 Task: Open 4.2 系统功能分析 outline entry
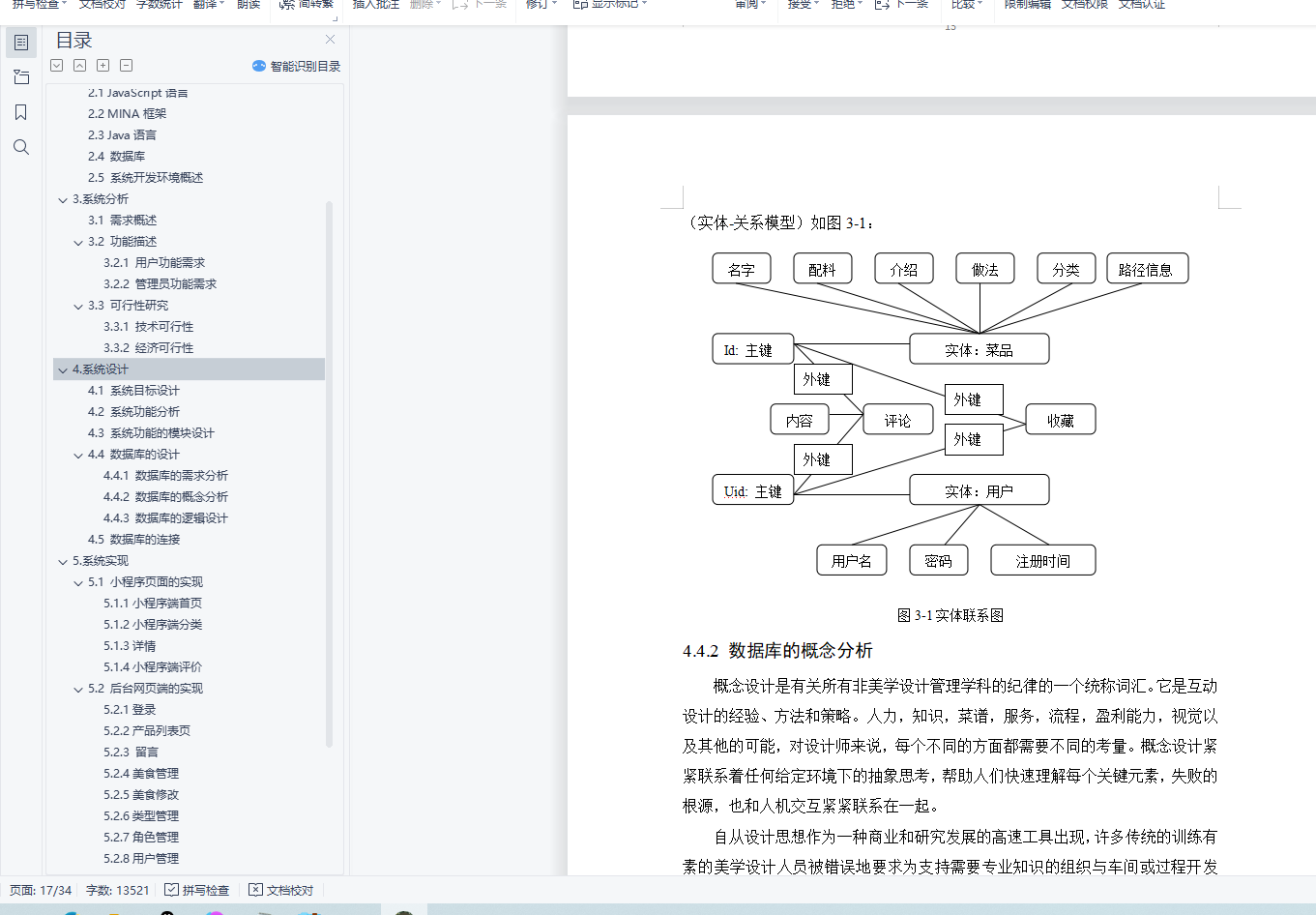(133, 412)
